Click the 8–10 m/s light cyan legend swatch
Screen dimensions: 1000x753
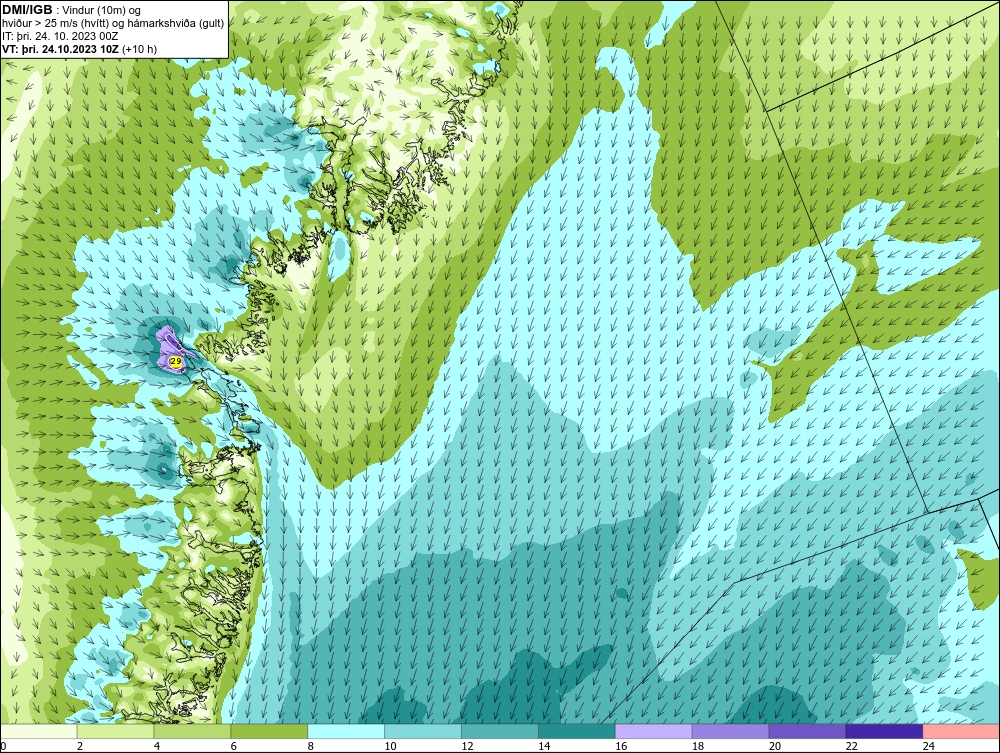click(346, 731)
